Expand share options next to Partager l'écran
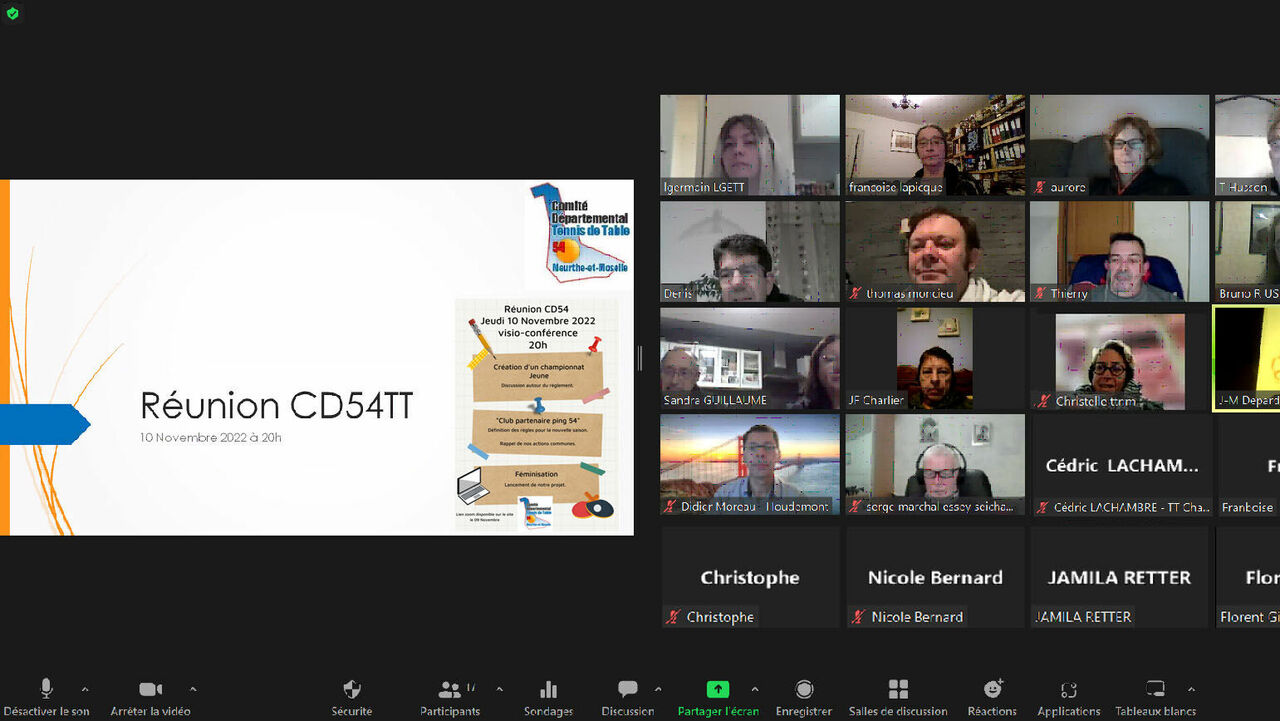Screen dimensions: 1280x721 point(754,689)
